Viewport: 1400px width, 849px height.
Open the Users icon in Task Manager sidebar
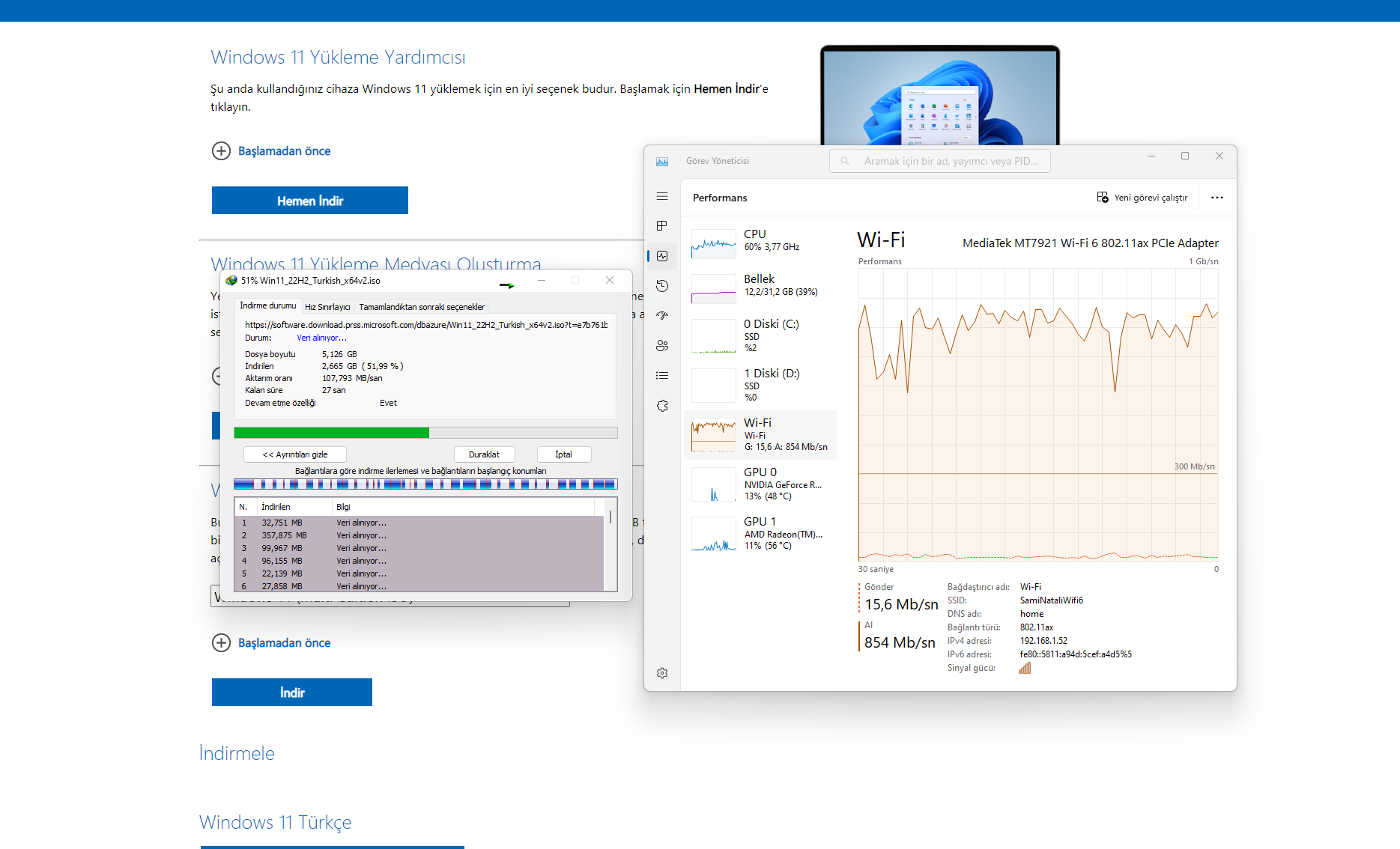662,346
